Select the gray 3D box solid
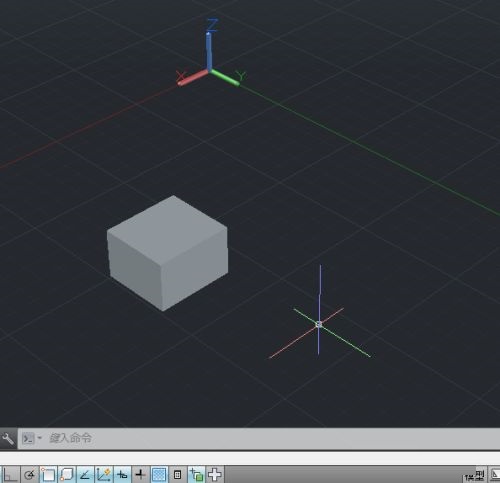This screenshot has height=483, width=500. point(168,253)
